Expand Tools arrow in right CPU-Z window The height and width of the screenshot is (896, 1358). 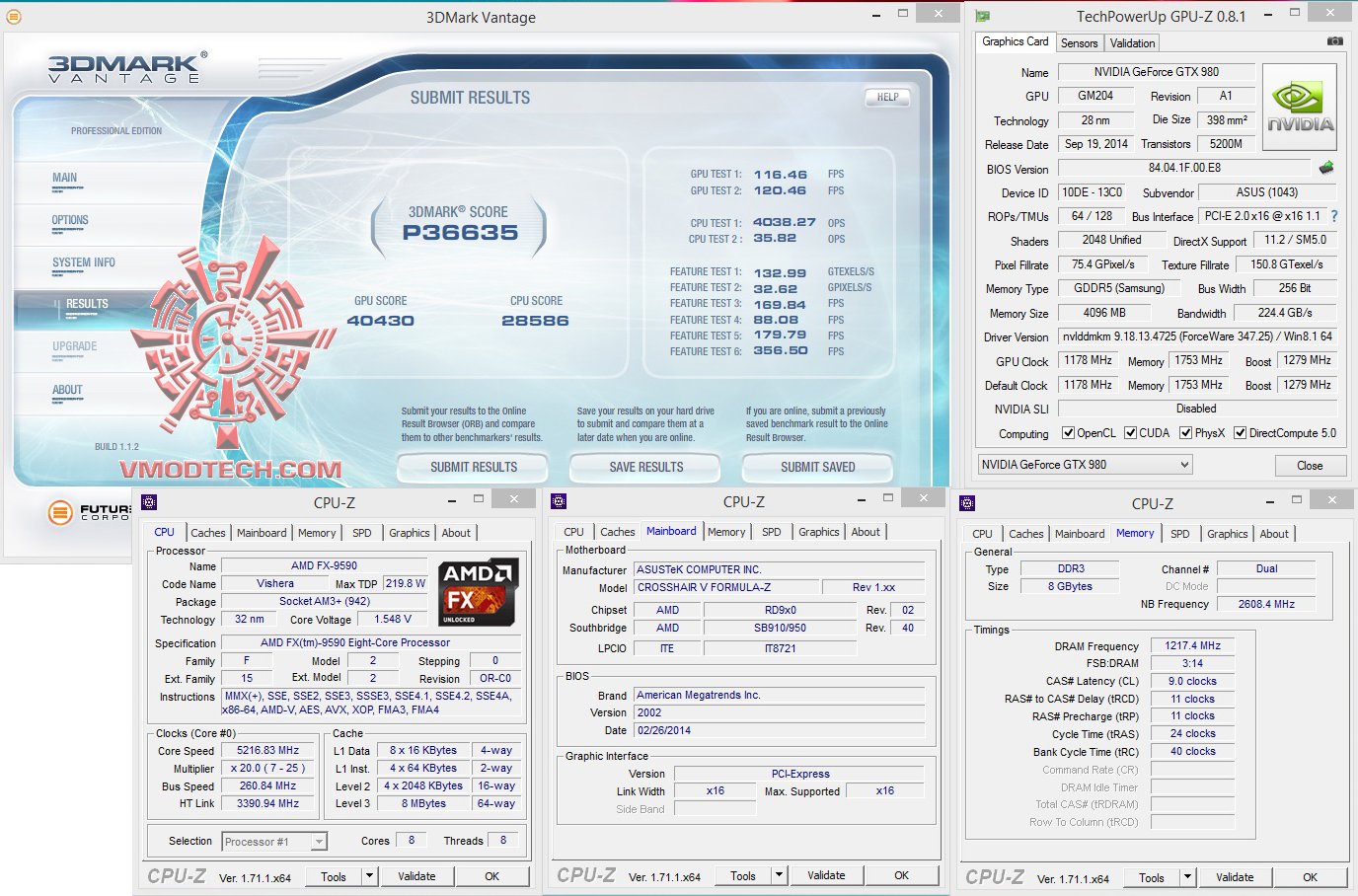pyautogui.click(x=1187, y=877)
